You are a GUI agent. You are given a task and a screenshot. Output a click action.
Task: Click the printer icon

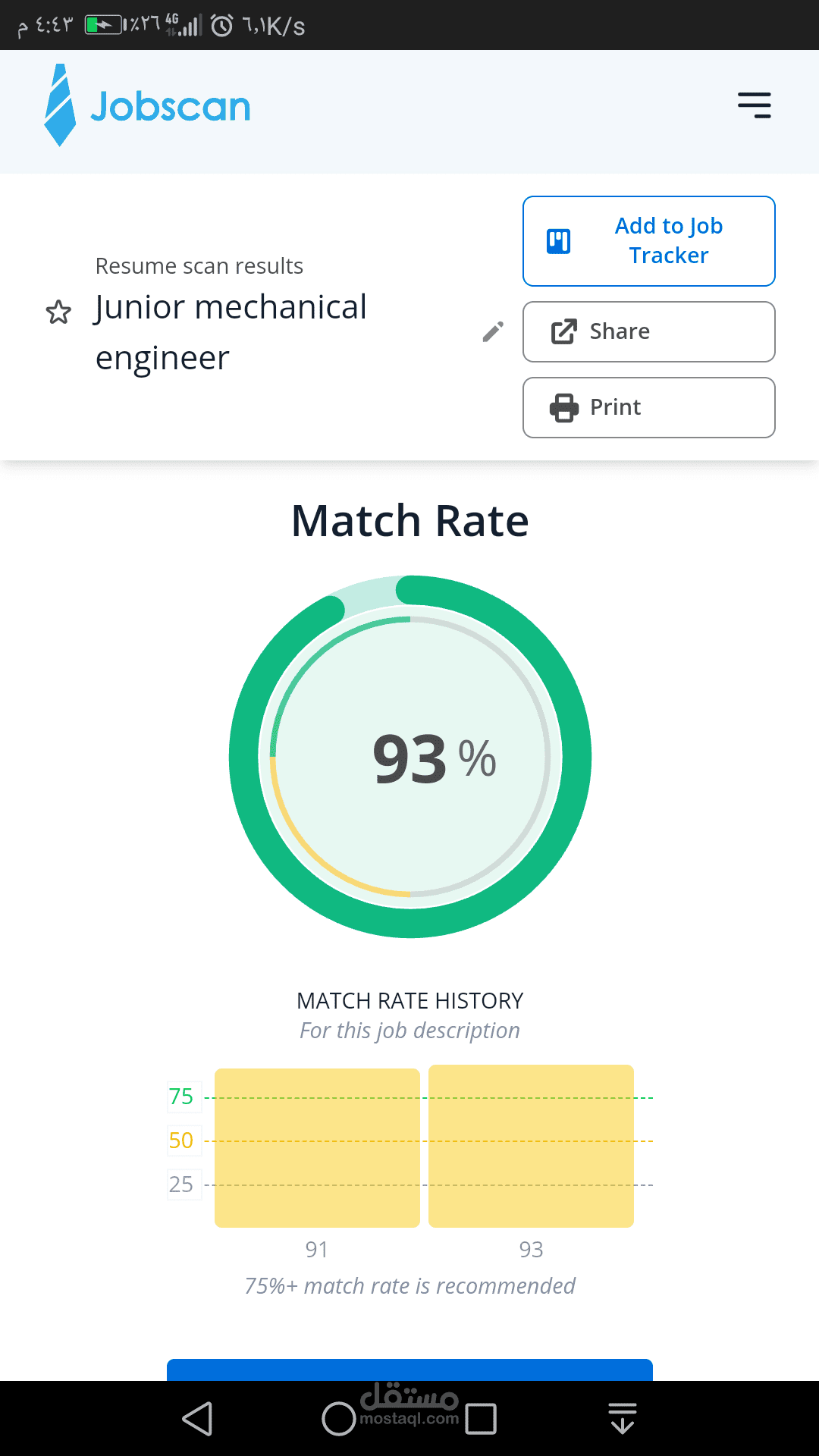tap(563, 408)
